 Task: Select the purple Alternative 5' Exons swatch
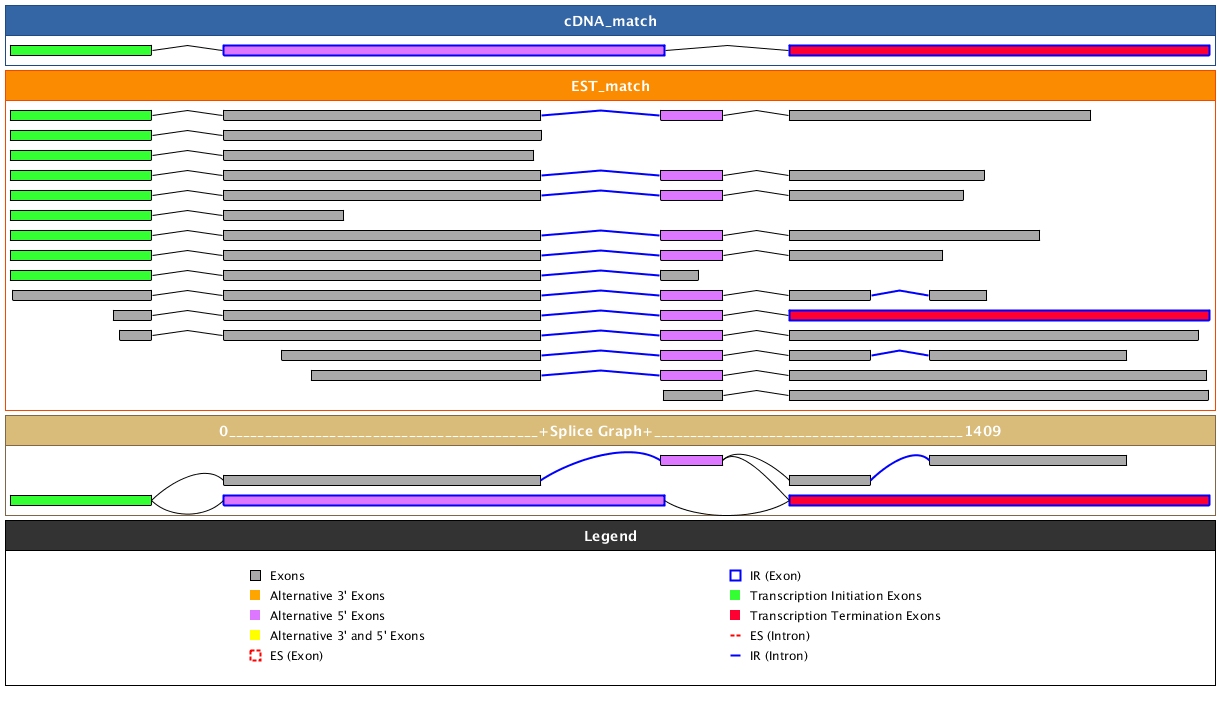255,616
